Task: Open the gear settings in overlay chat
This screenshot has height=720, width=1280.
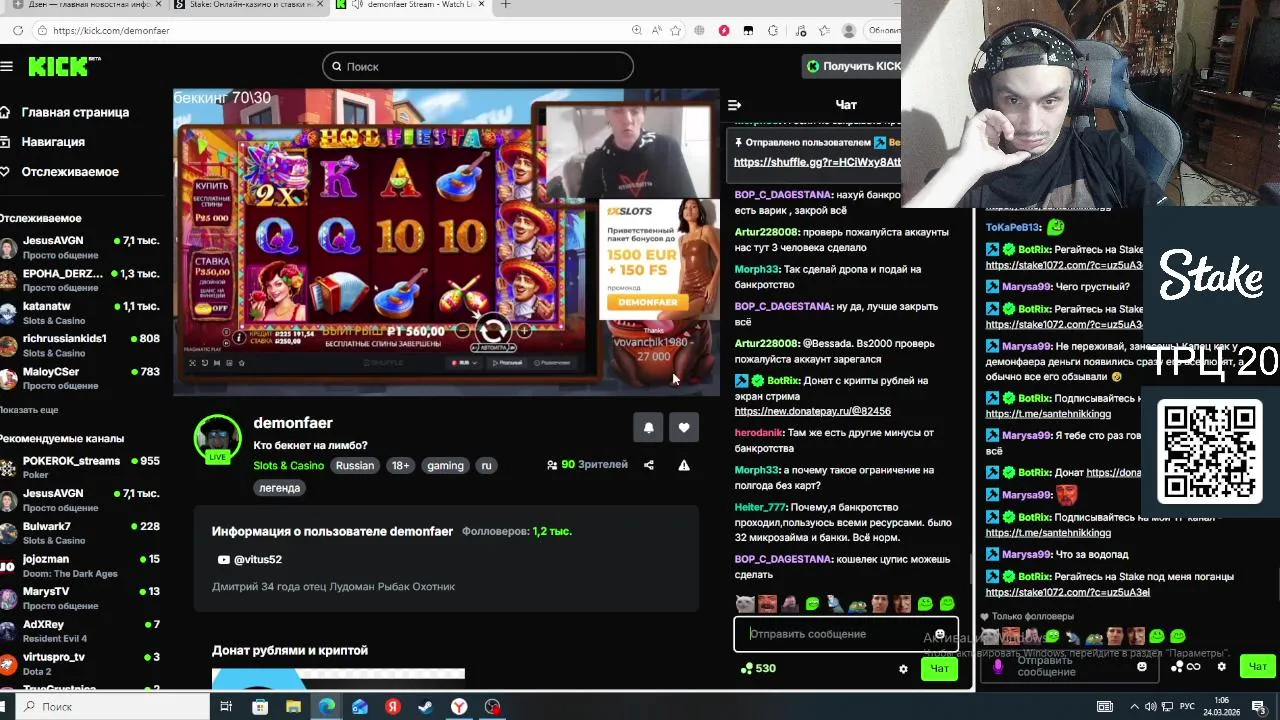Action: (1221, 666)
